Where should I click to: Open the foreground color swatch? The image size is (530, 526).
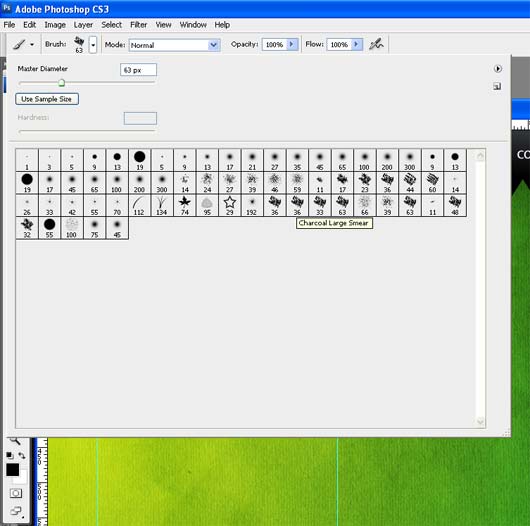pyautogui.click(x=13, y=470)
